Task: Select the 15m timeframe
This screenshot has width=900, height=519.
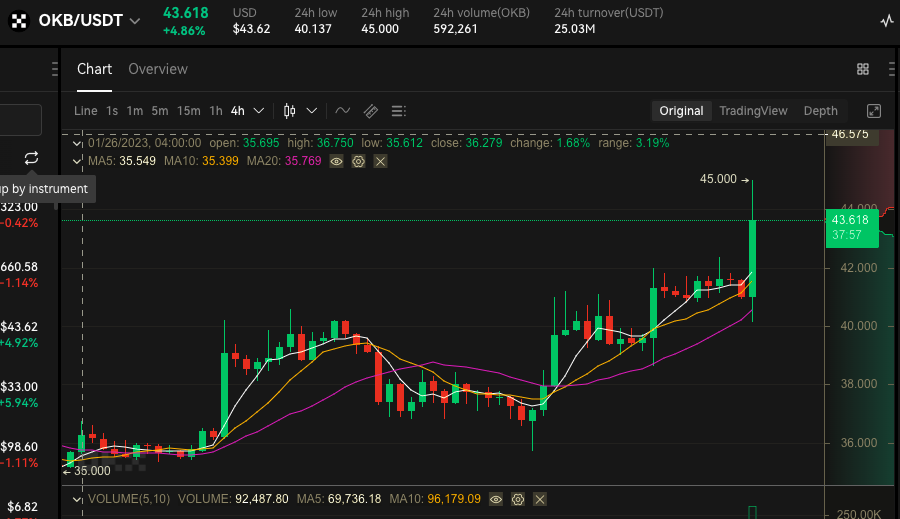Action: coord(188,111)
